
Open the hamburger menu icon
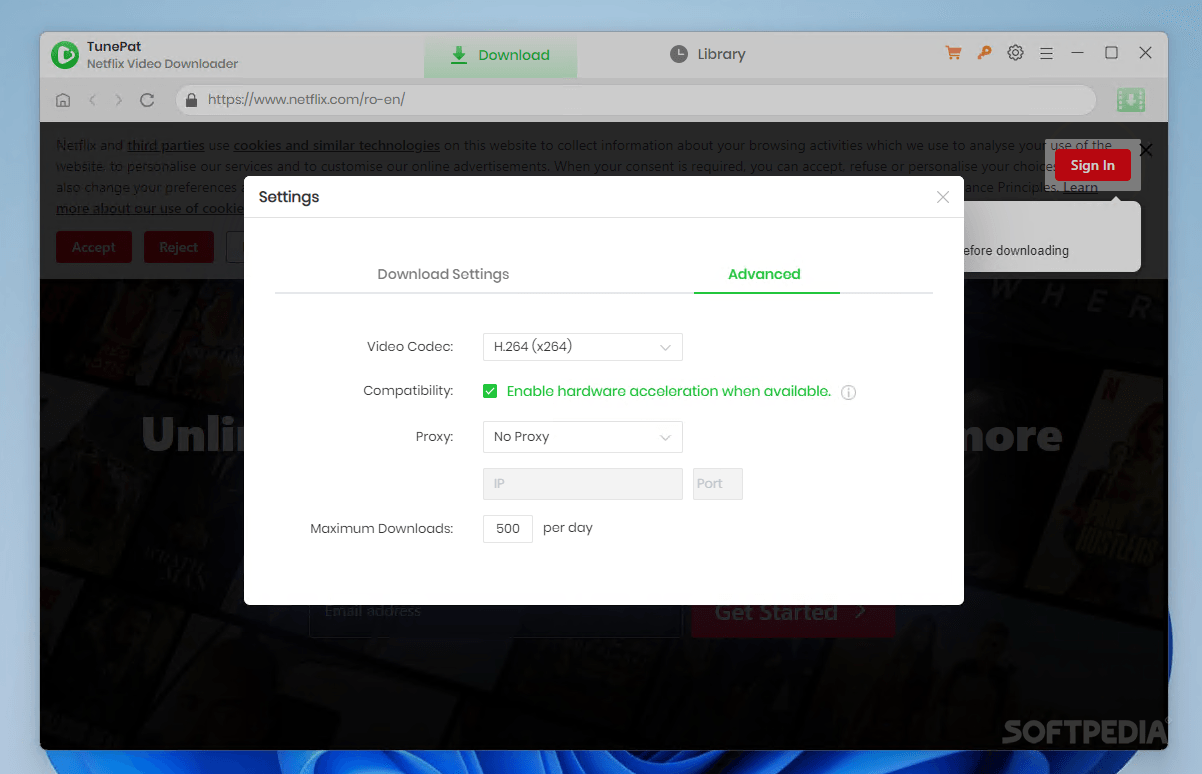click(x=1046, y=53)
